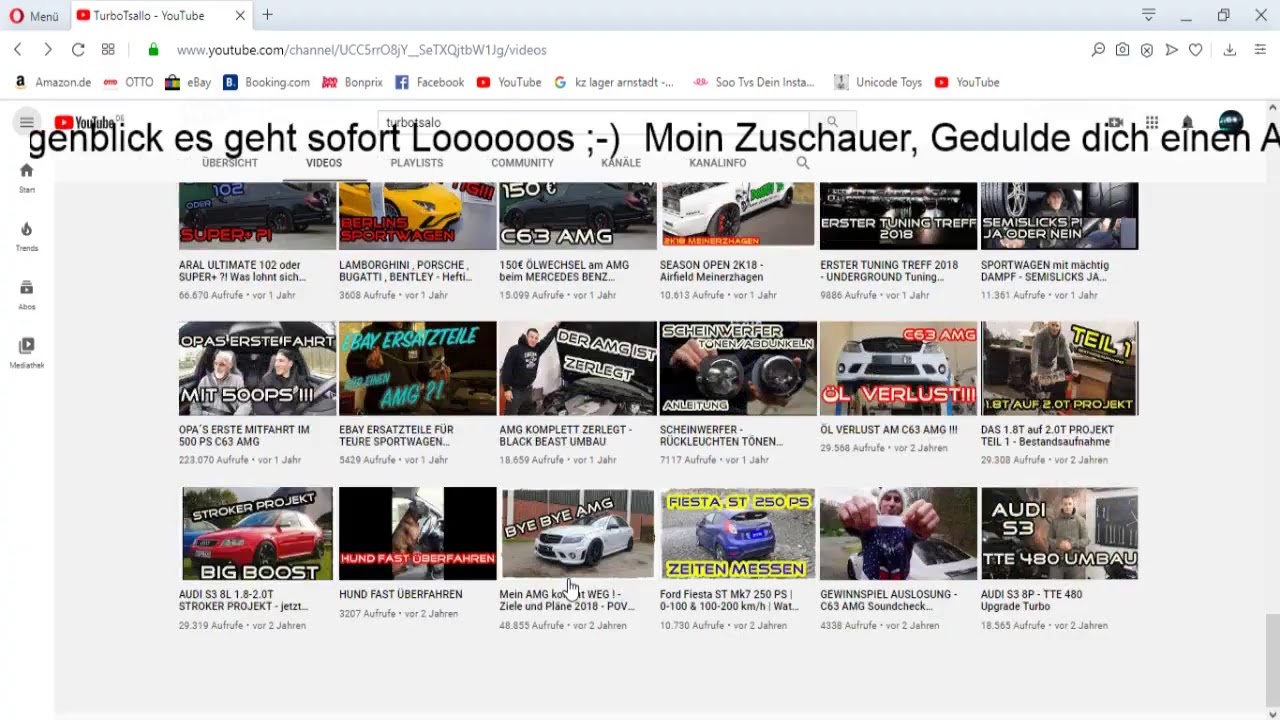Open the account avatar menu
Image resolution: width=1280 pixels, height=720 pixels.
click(1231, 122)
